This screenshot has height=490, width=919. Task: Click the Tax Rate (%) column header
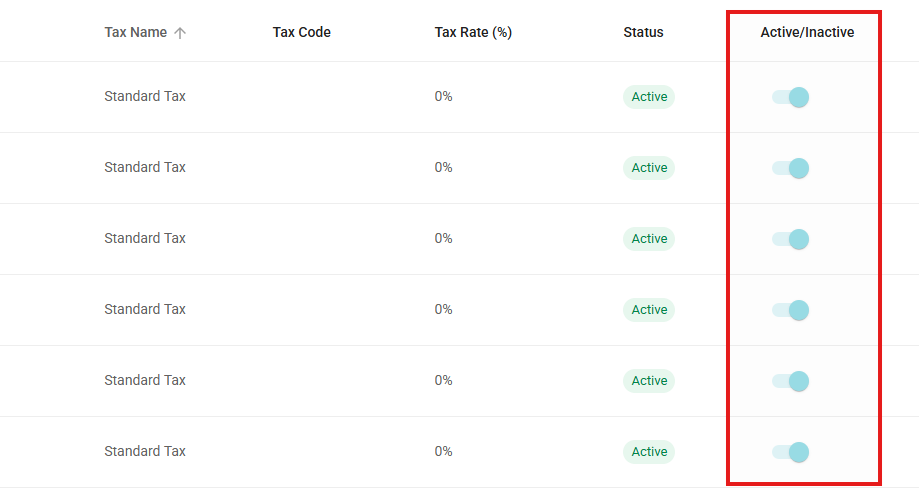click(x=473, y=32)
